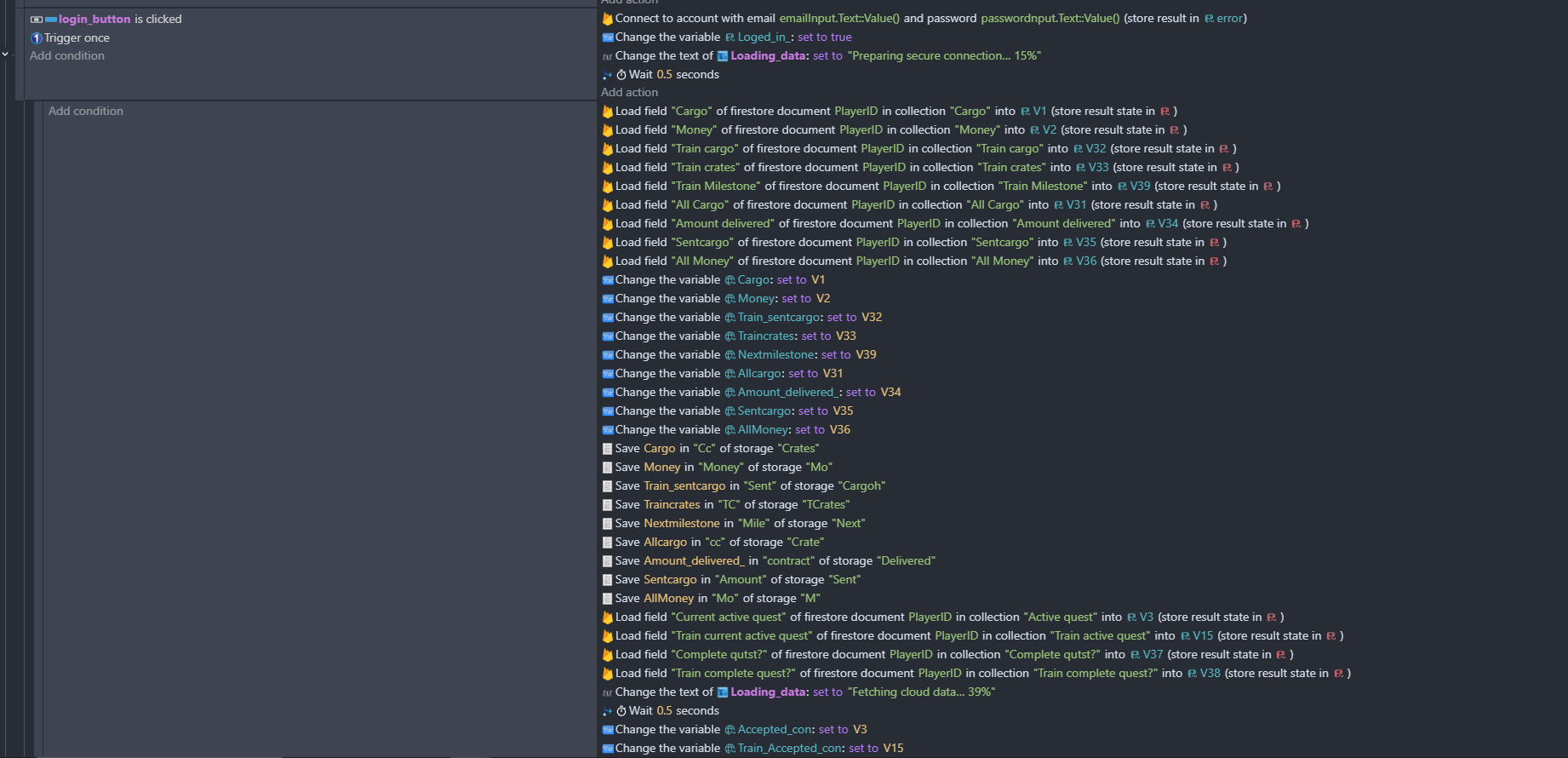
Task: Click Firebase icon of Load field "Train Milestone" row
Action: pyautogui.click(x=608, y=186)
